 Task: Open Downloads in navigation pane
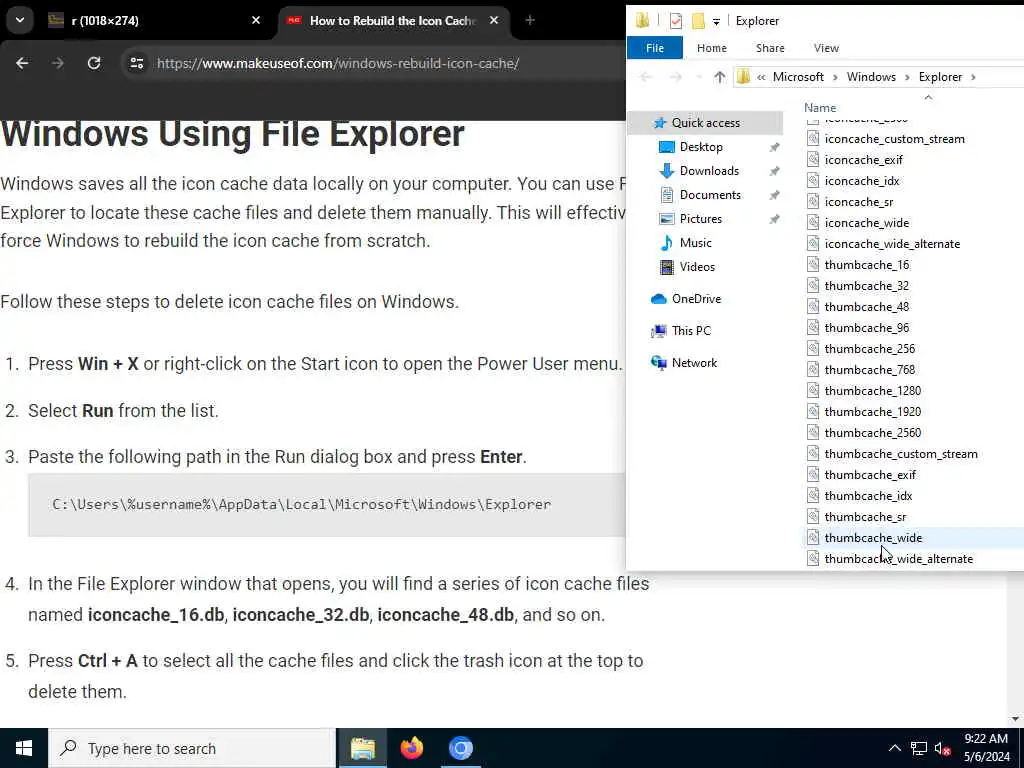point(709,171)
